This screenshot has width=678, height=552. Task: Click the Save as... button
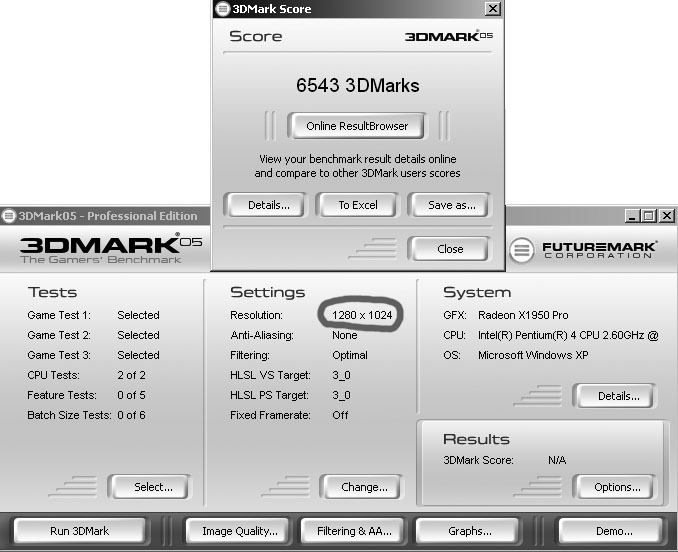pyautogui.click(x=451, y=205)
